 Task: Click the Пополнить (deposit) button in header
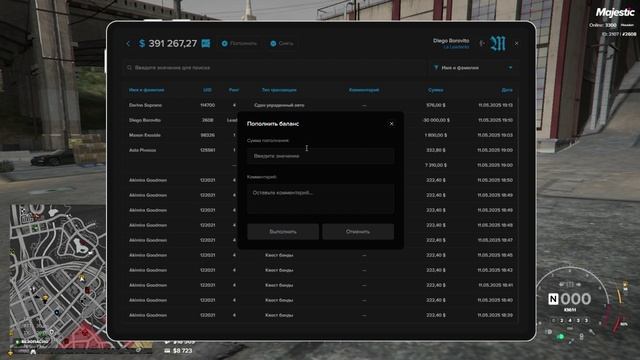point(239,43)
